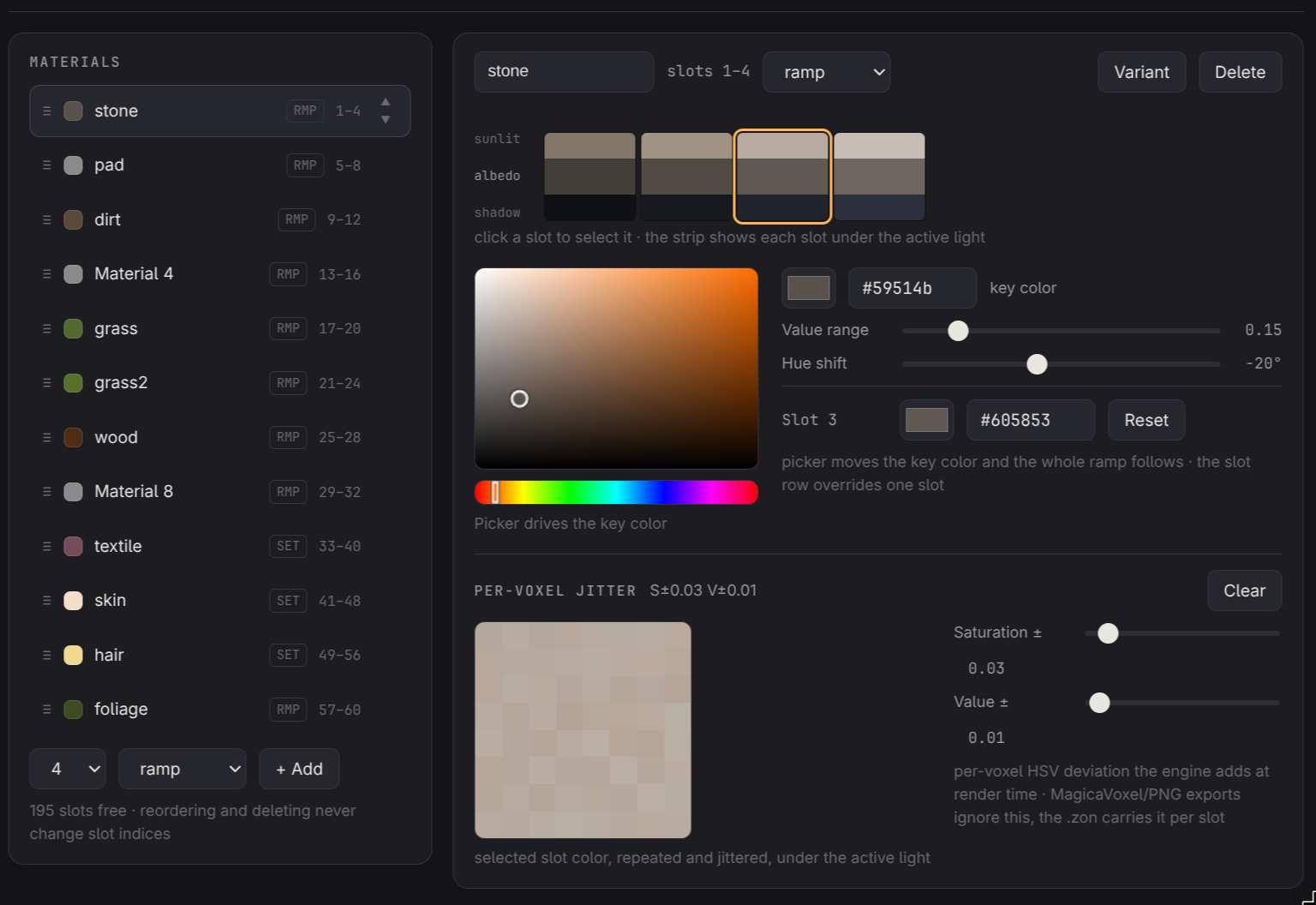Click the Slot 3 color preview swatch

(x=927, y=420)
